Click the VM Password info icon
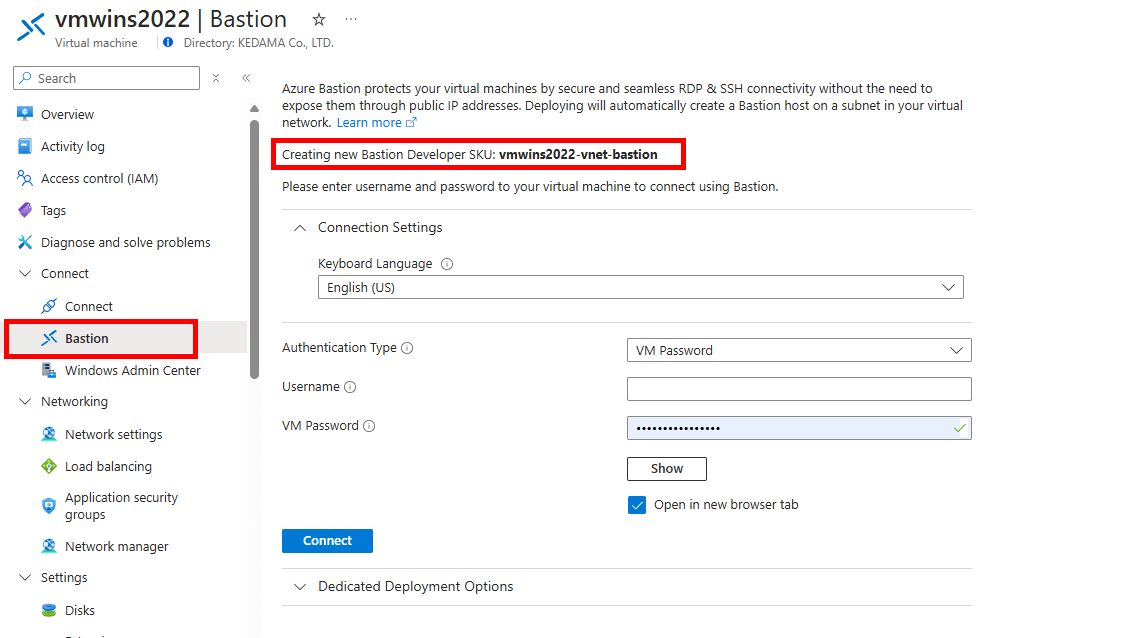Viewport: 1142px width, 638px height. coord(369,426)
